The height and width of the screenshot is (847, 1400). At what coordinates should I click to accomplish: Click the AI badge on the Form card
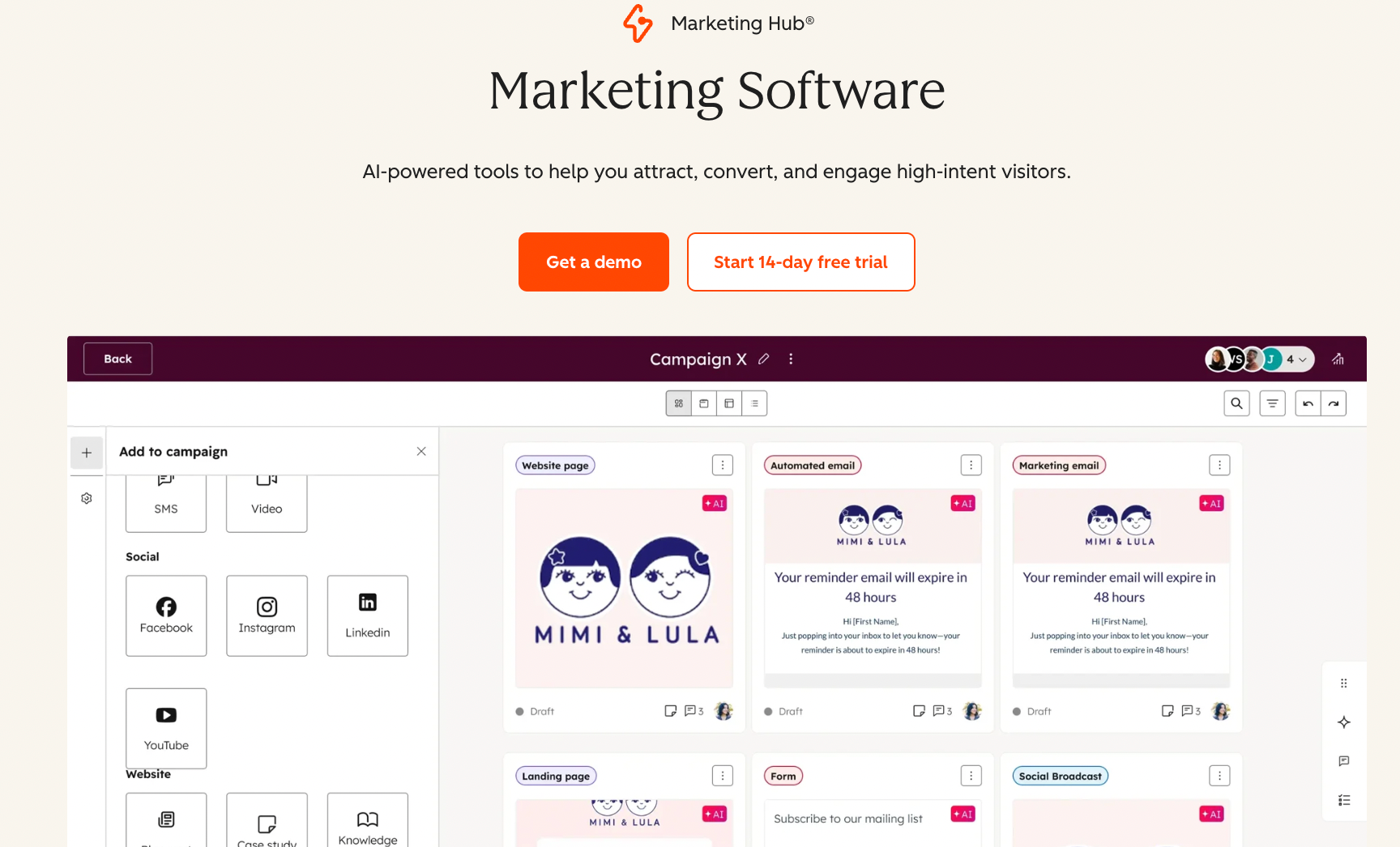(x=963, y=814)
